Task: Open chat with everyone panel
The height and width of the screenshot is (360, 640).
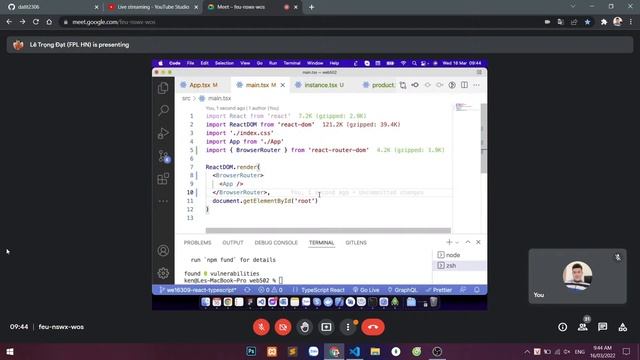Action: click(x=602, y=327)
